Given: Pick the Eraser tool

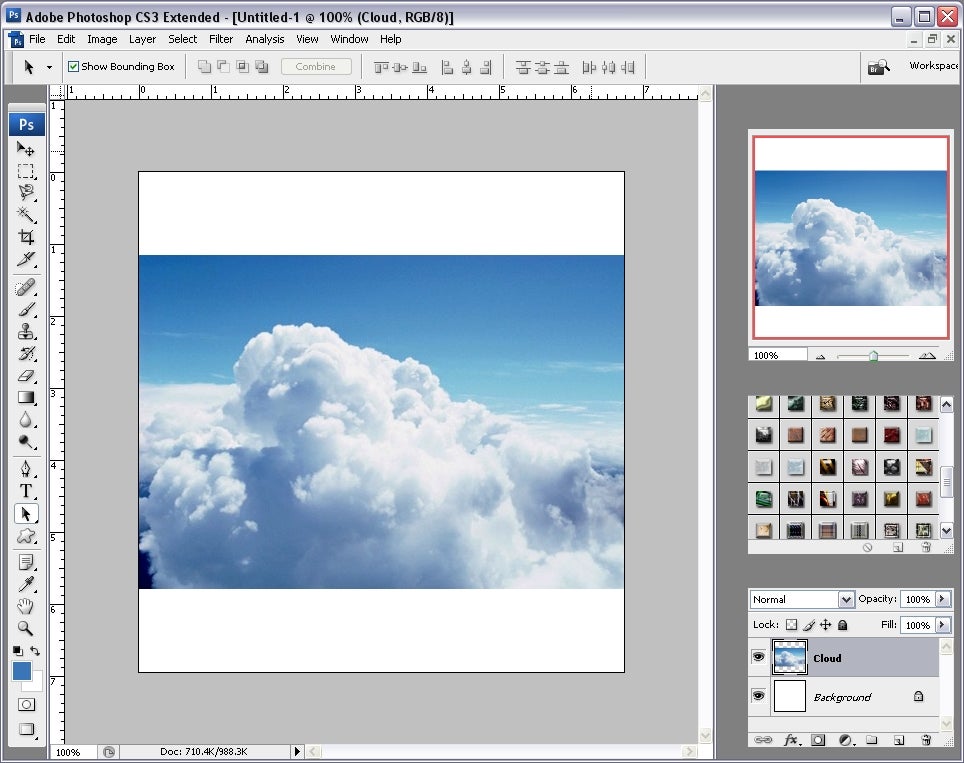Looking at the screenshot, I should pos(26,376).
